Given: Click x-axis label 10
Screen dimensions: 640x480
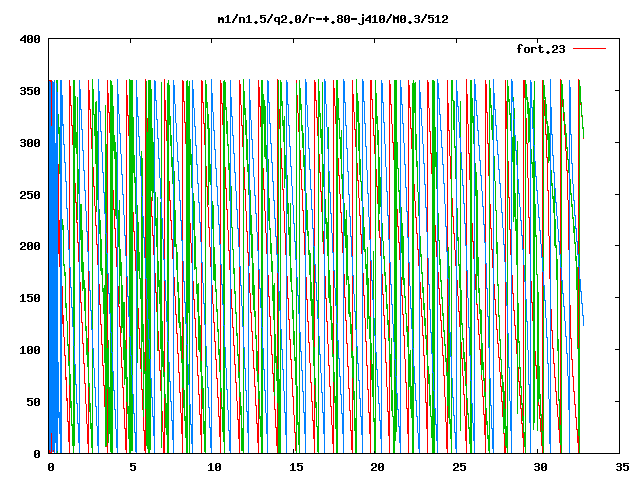Looking at the screenshot, I should (214, 467).
